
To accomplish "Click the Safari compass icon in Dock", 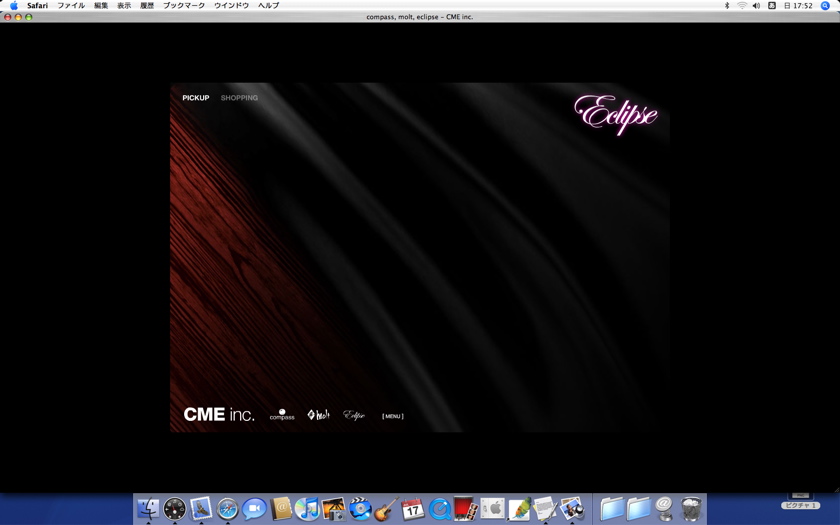I will pos(227,508).
